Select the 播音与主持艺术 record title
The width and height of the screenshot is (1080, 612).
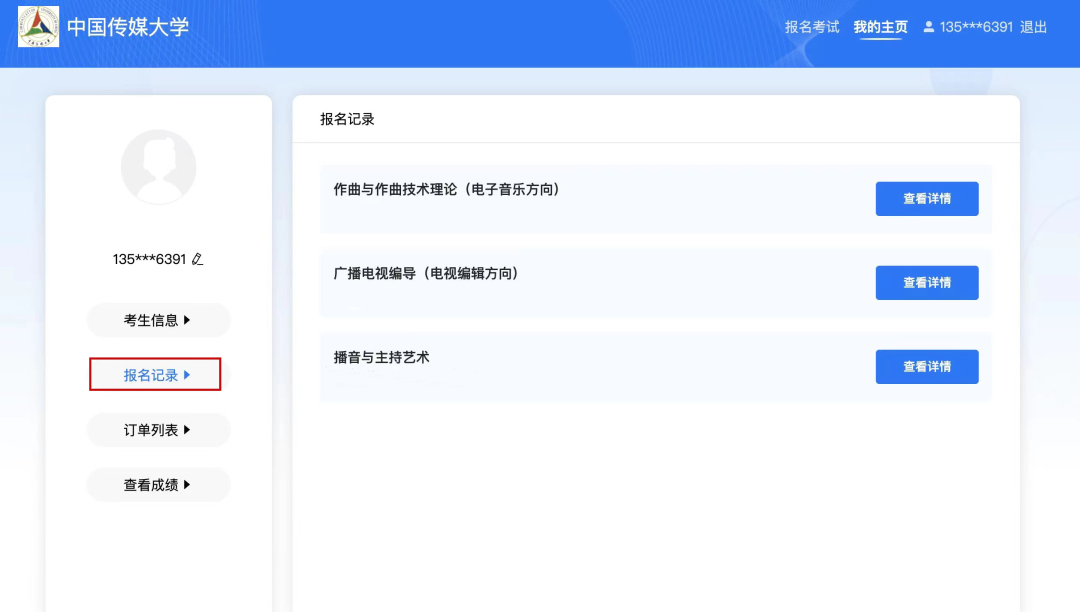[x=381, y=357]
